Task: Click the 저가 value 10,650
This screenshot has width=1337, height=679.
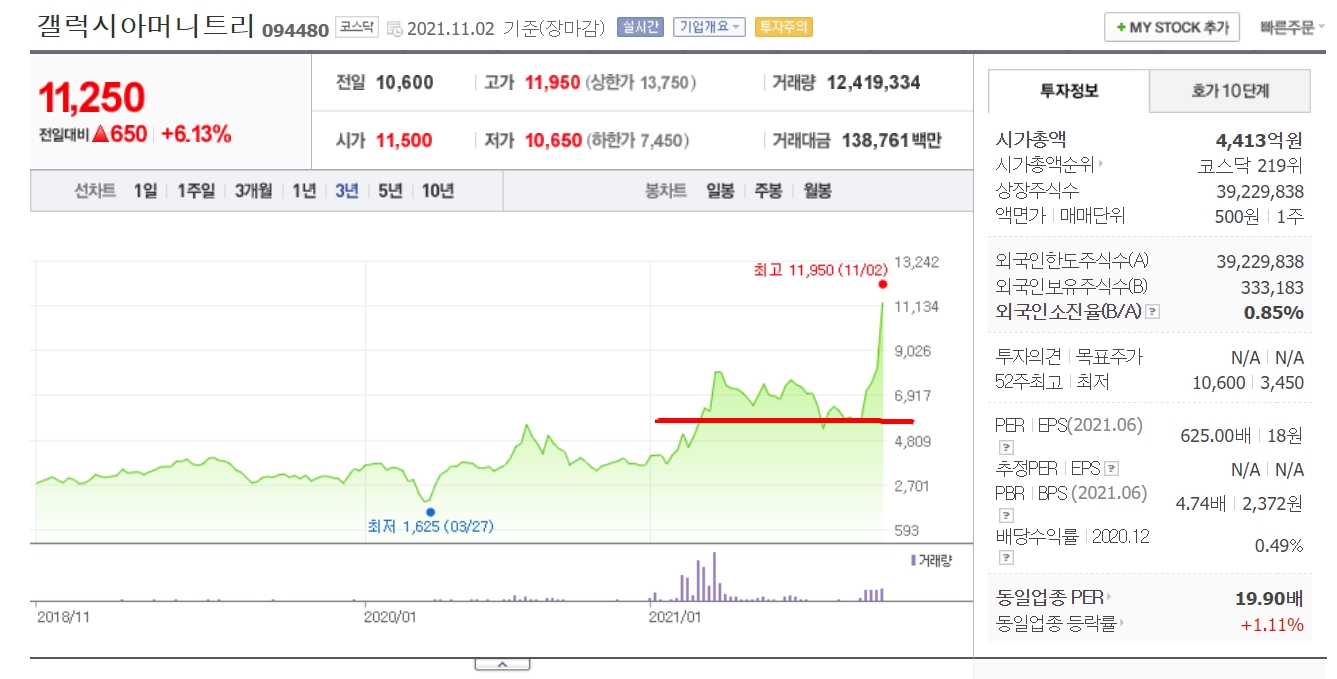Action: 553,140
